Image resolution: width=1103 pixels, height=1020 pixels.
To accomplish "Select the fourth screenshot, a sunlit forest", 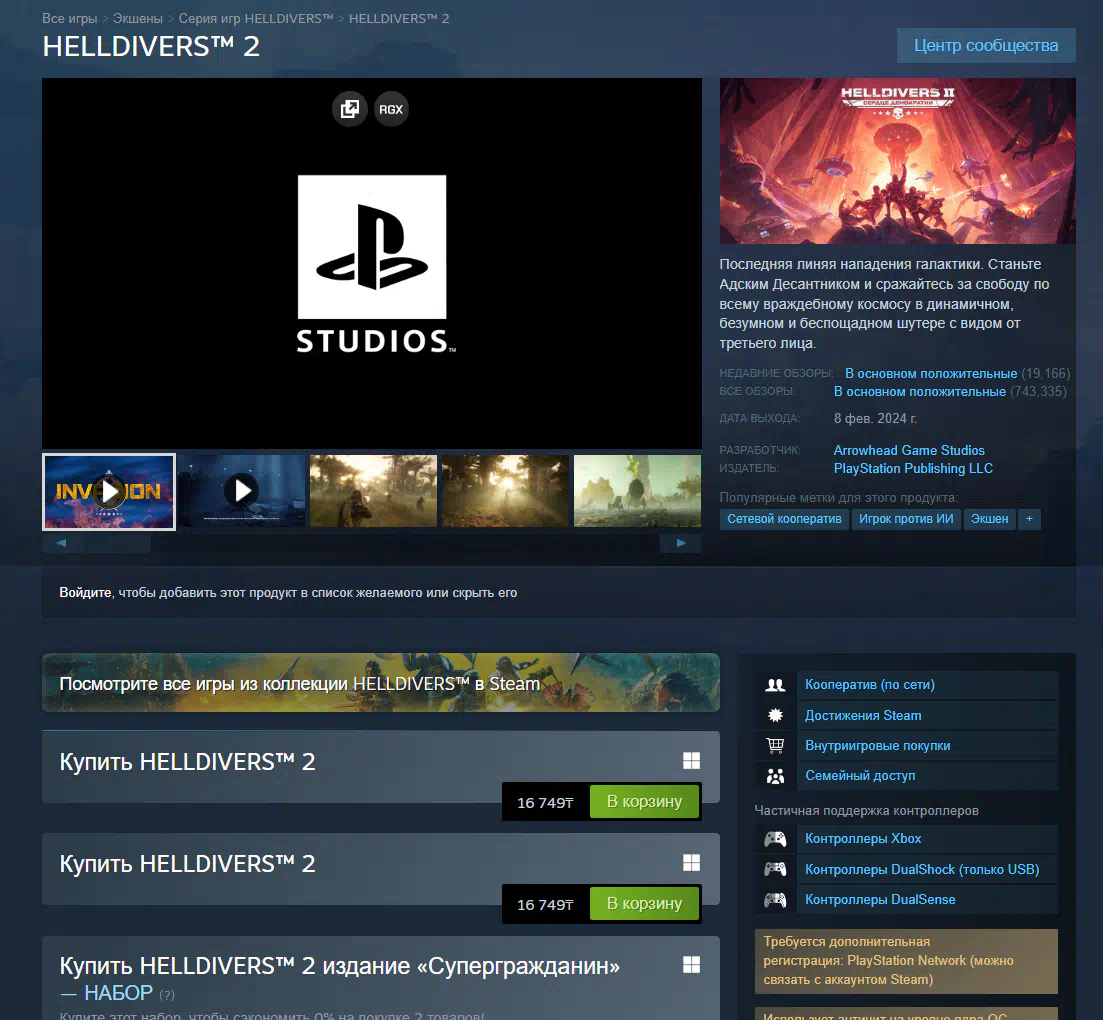I will click(505, 490).
